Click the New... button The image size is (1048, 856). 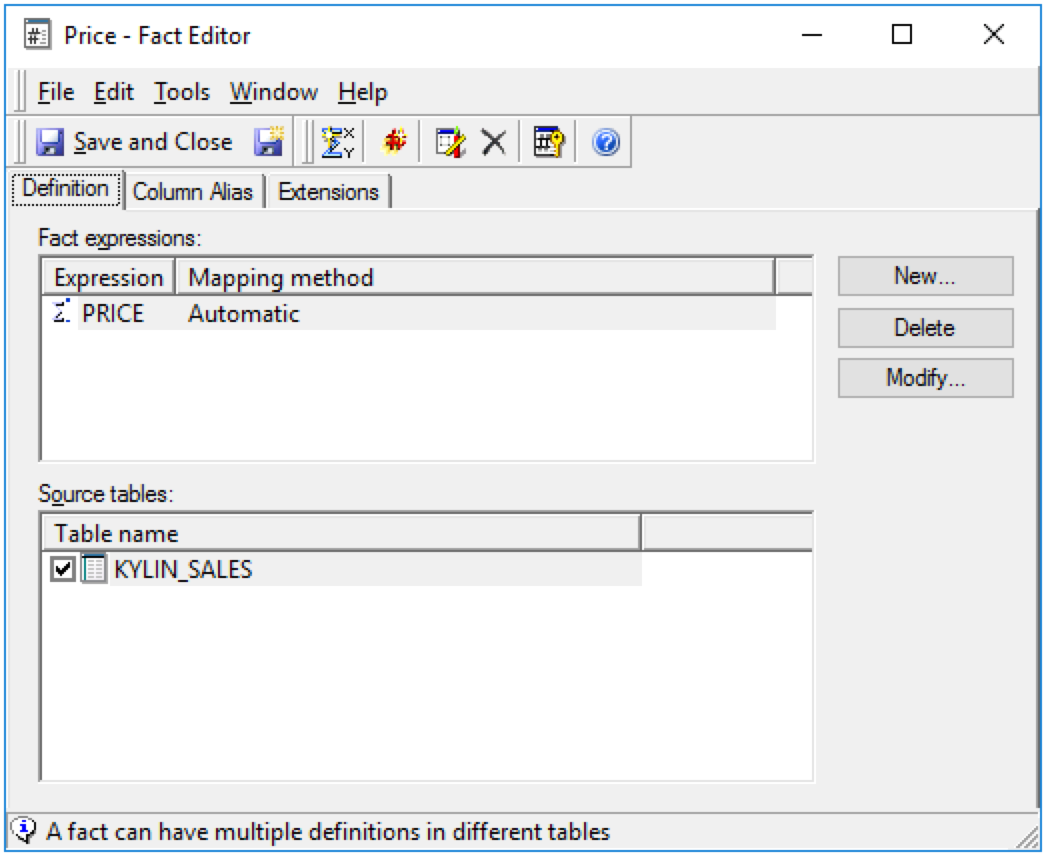[925, 277]
